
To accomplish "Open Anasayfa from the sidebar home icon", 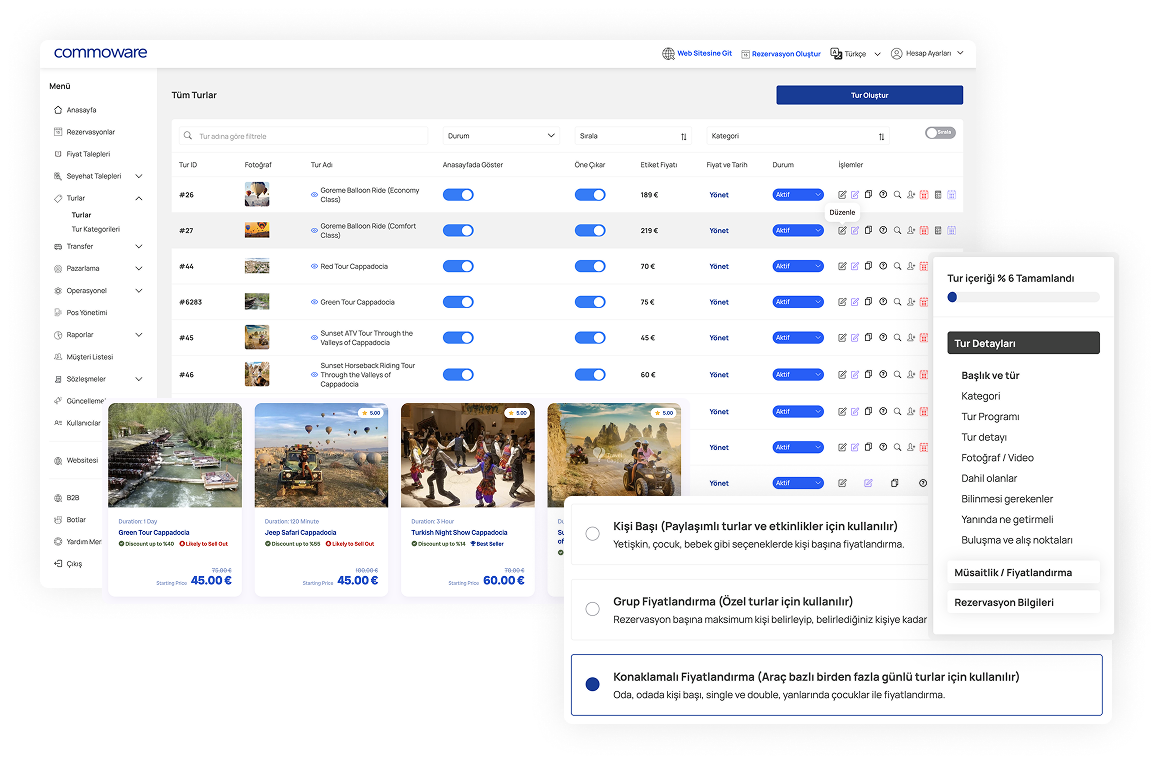I will point(58,110).
